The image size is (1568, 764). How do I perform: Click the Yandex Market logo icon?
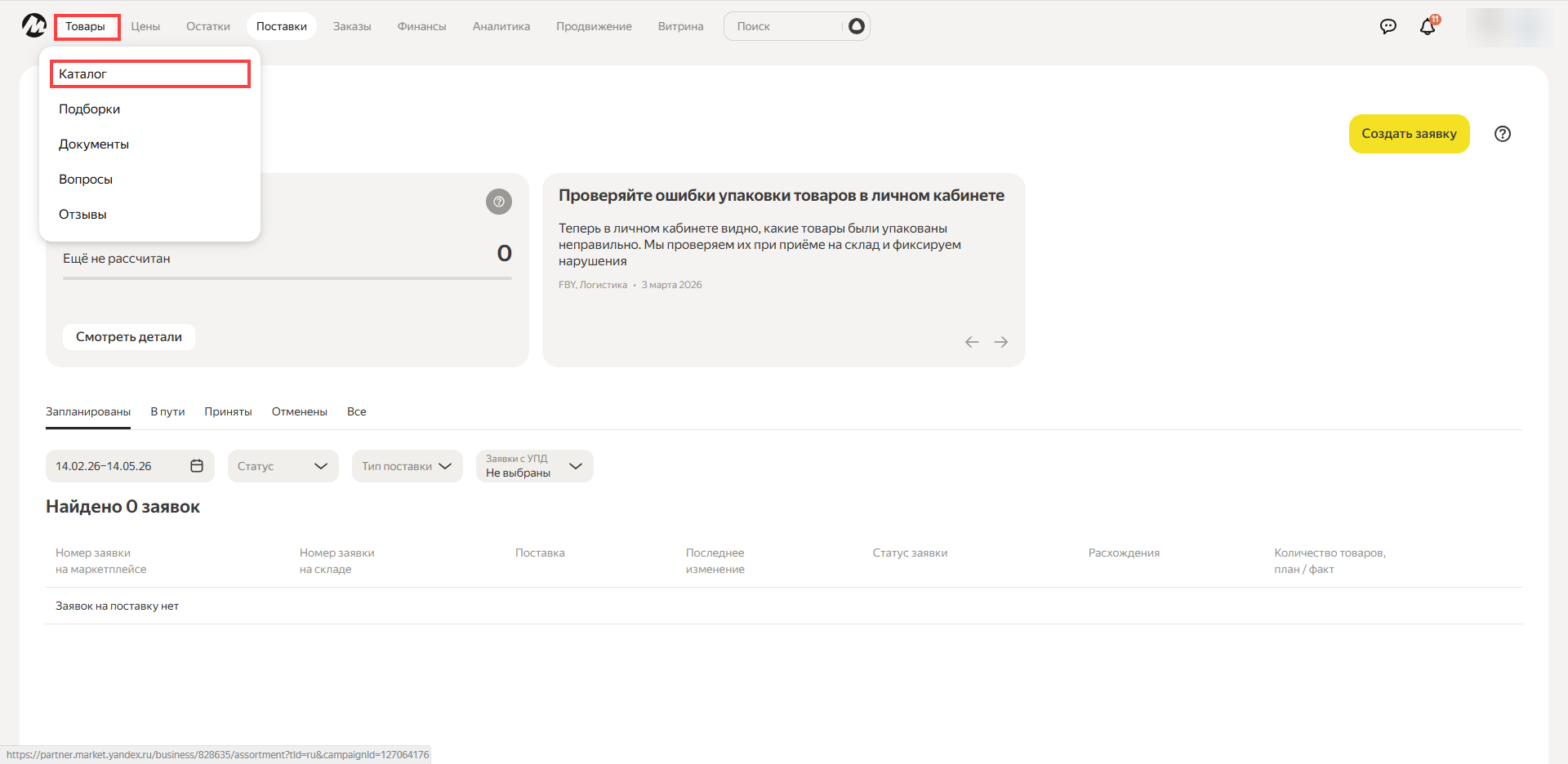[33, 26]
